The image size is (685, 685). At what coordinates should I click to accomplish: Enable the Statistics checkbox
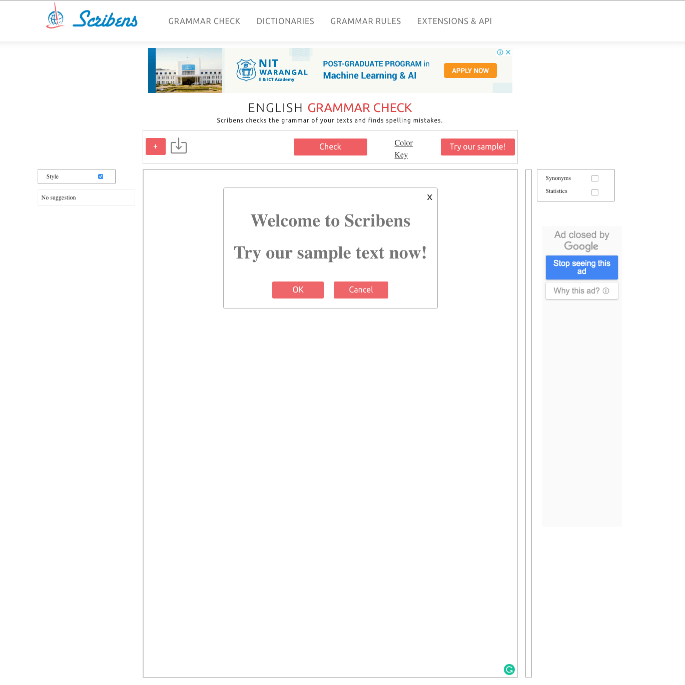click(x=595, y=192)
